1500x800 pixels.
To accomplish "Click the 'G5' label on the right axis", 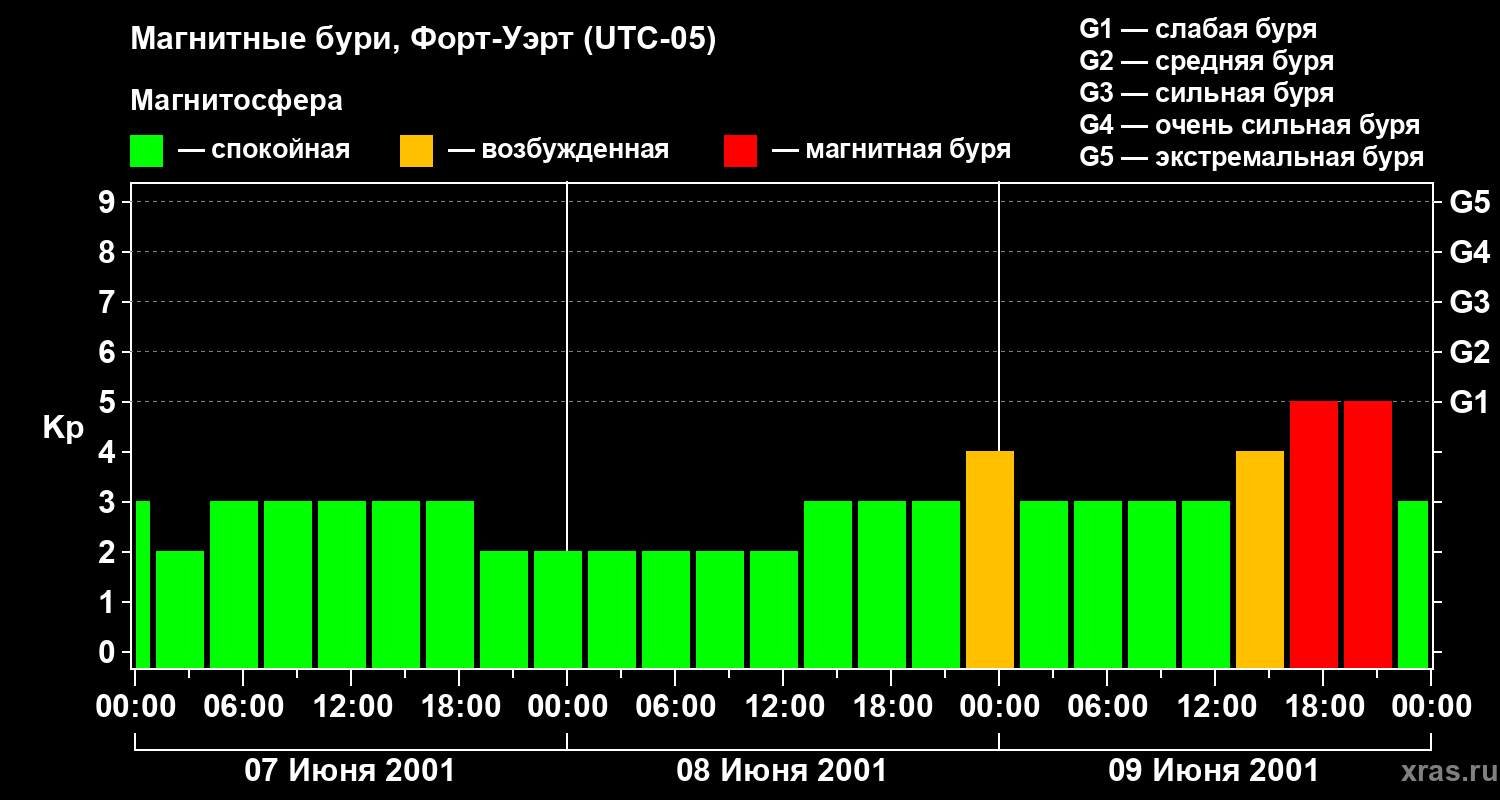I will point(1470,202).
